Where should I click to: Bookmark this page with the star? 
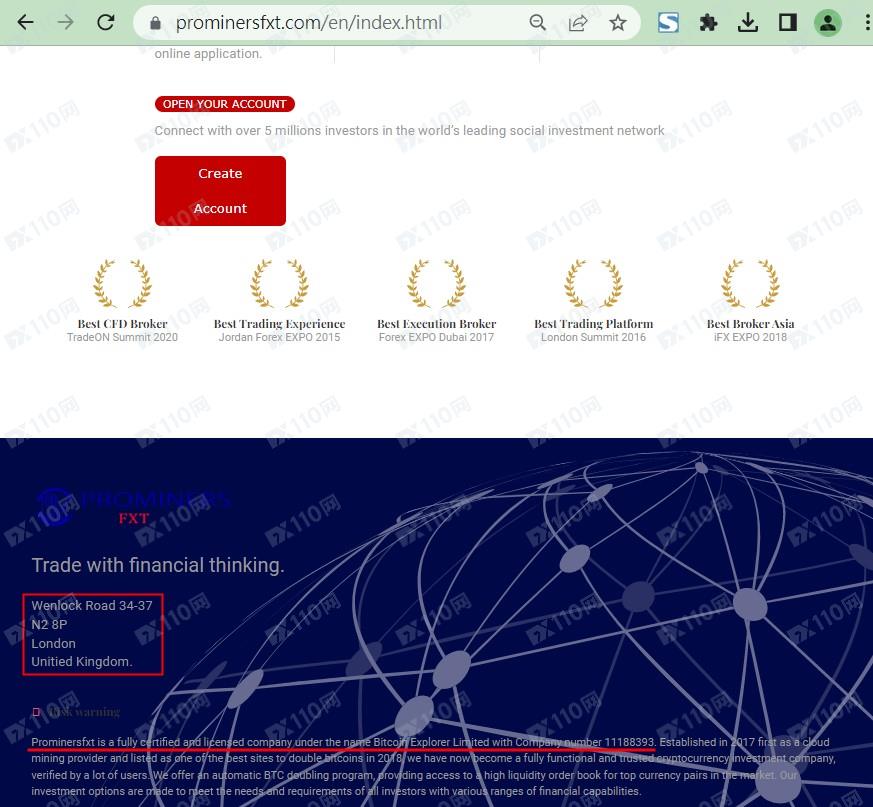618,23
